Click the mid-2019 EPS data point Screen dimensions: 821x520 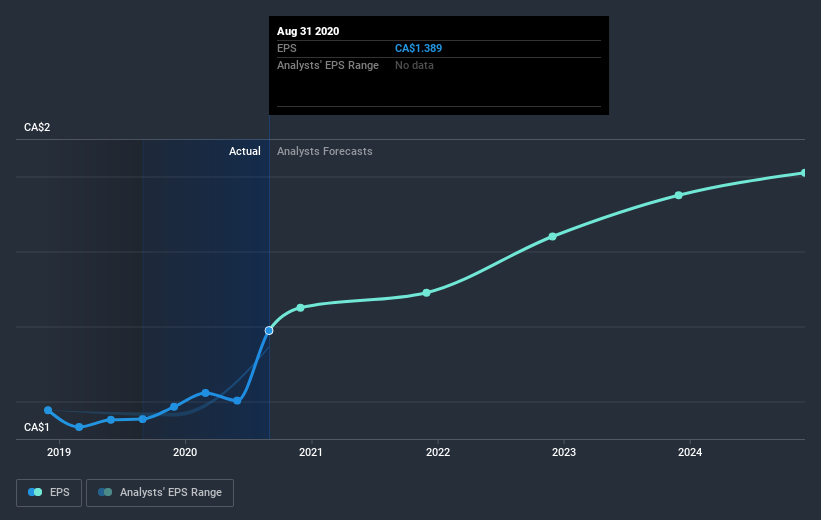tap(111, 419)
